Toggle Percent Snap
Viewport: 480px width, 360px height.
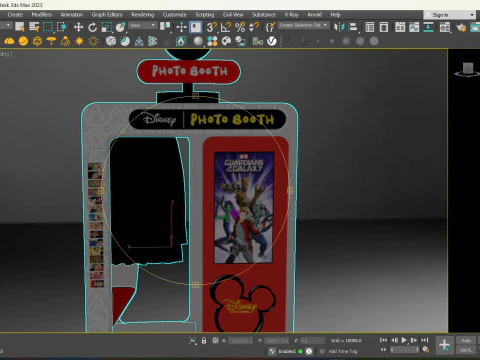[x=240, y=27]
